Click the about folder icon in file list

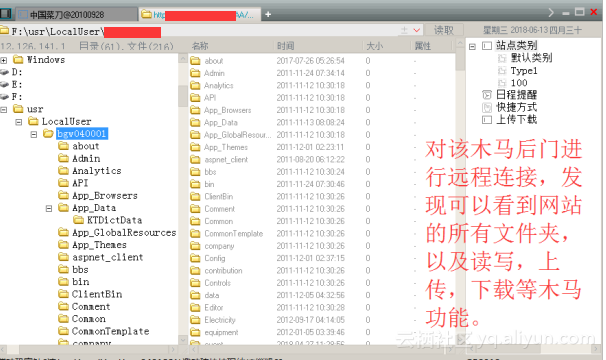(x=195, y=61)
